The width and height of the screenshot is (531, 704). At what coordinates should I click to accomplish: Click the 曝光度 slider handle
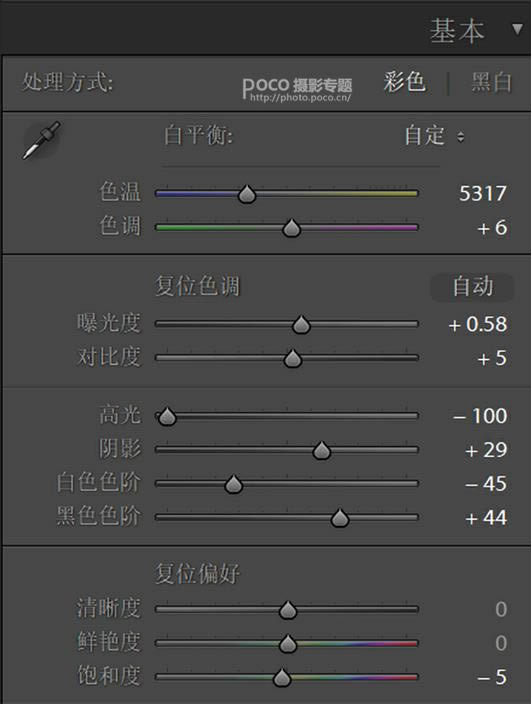coord(301,325)
